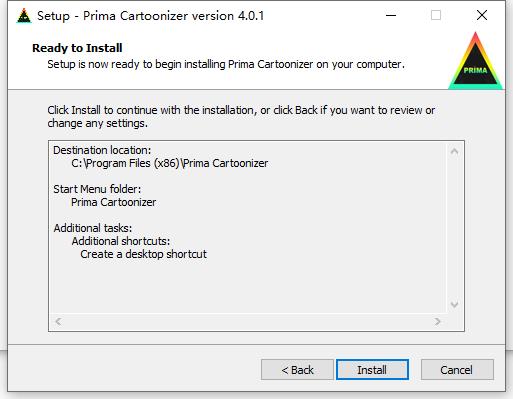513x399 pixels.
Task: Click the 'Setup - Prima Cartoonizer version 4.0.1' title
Action: [150, 16]
